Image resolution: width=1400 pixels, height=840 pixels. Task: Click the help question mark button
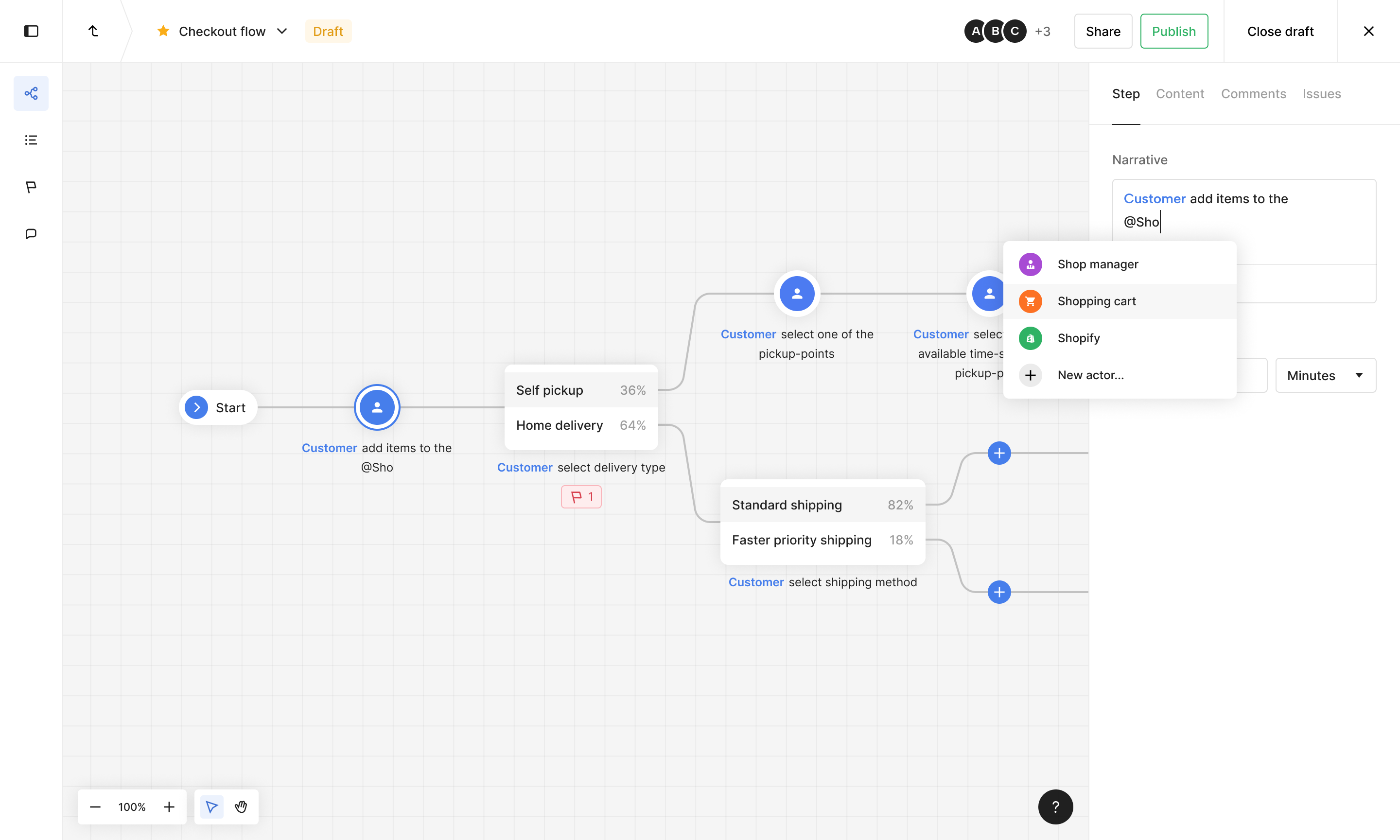(x=1055, y=806)
